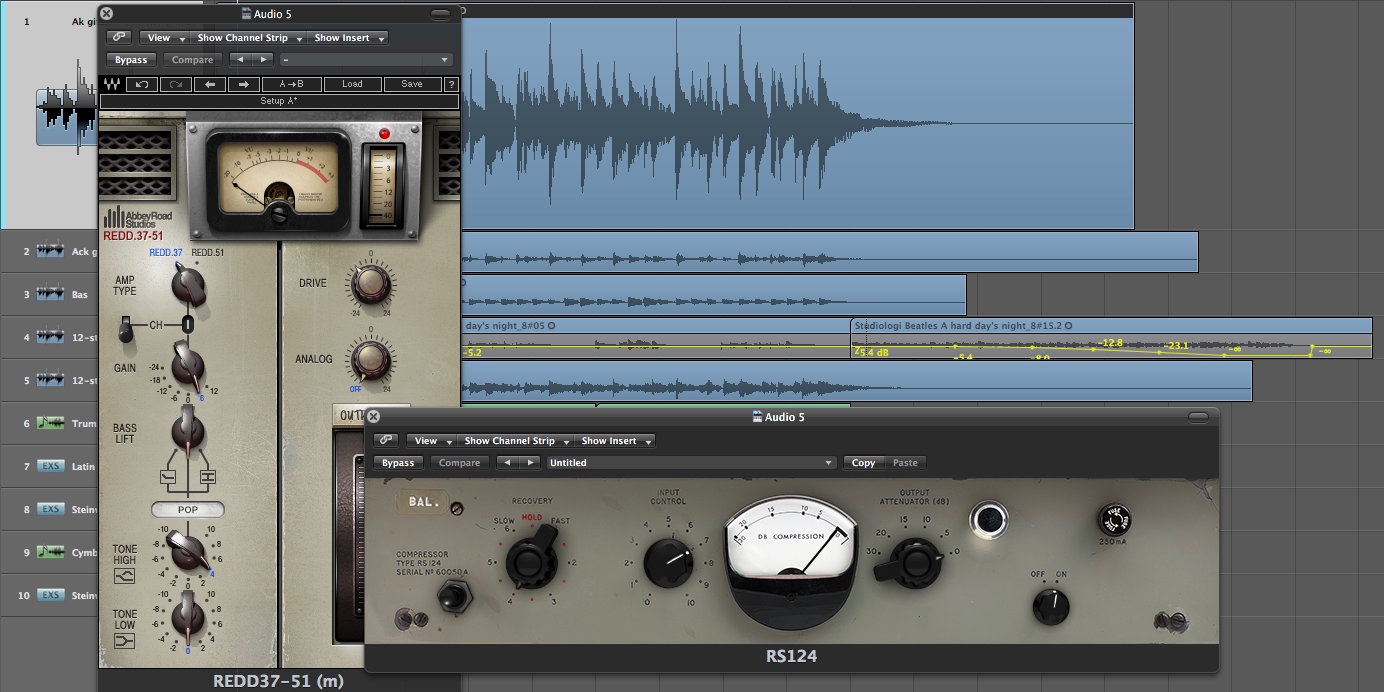The image size is (1384, 692).
Task: Open the Show Channel Strip dropdown in REDD
Action: (248, 38)
